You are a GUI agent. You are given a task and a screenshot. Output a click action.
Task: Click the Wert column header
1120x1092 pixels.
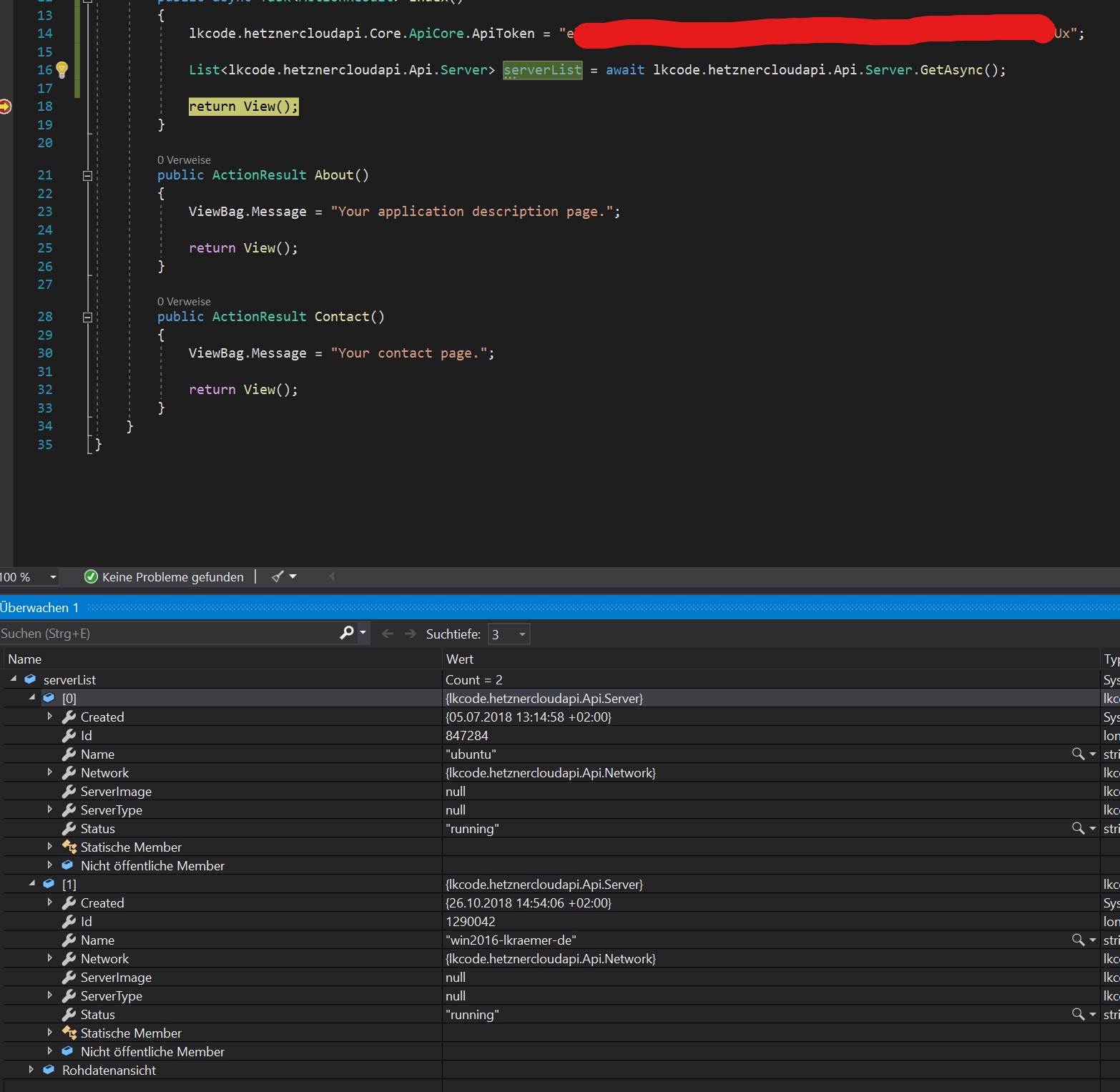click(x=460, y=659)
